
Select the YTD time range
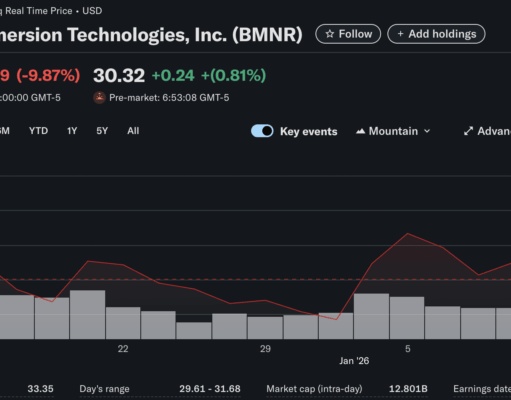pos(38,131)
